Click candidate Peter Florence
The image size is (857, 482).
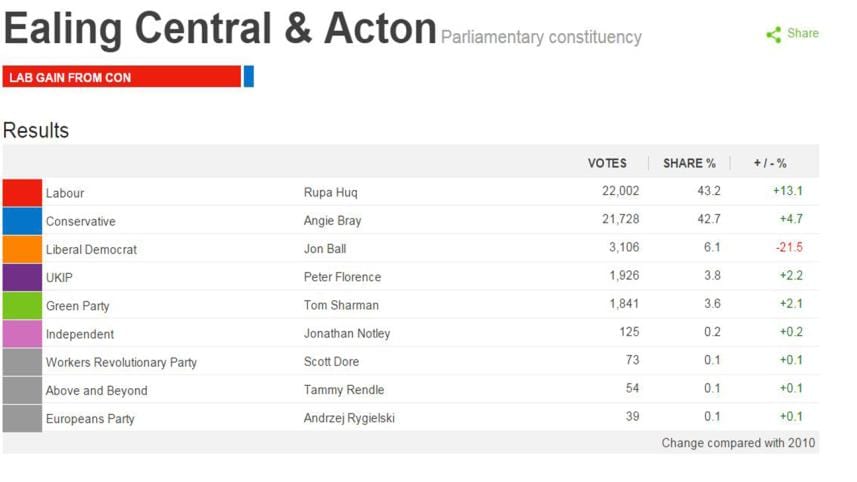pyautogui.click(x=342, y=277)
